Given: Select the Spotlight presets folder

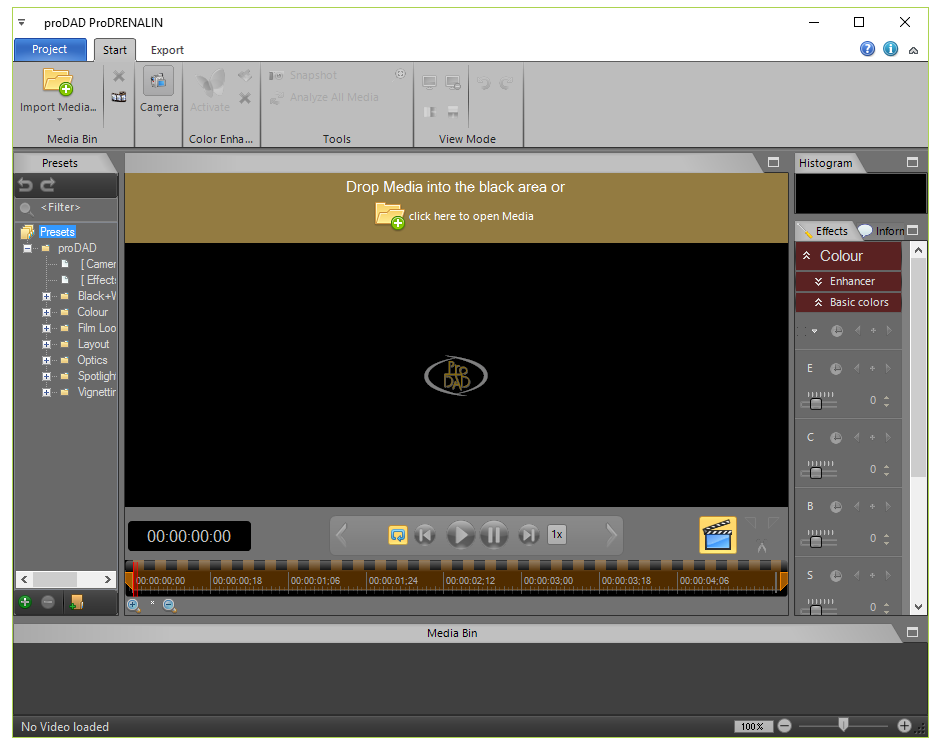Looking at the screenshot, I should click(x=97, y=376).
